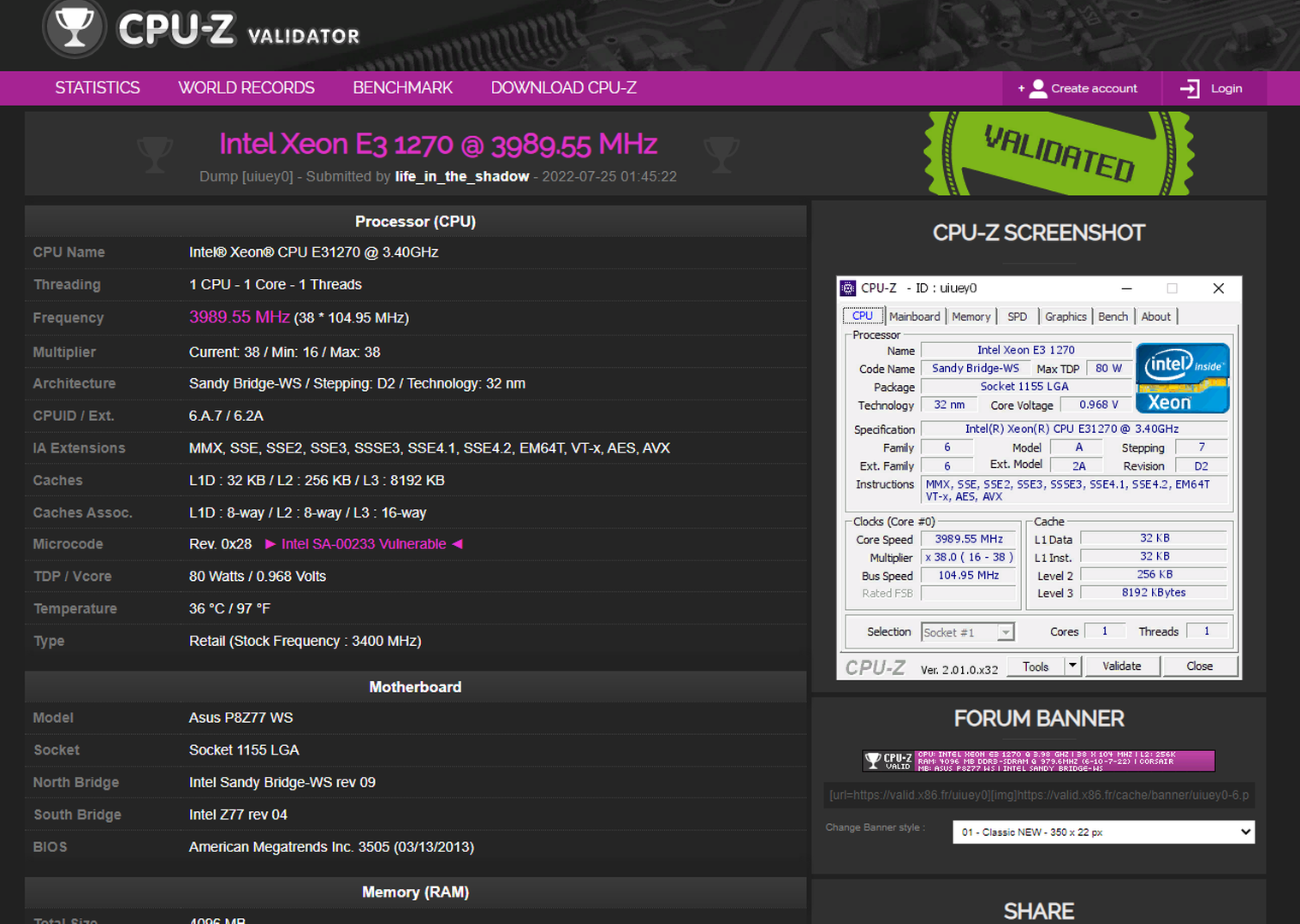Click the BIOS American Megatrends value
Viewport: 1300px width, 924px height.
(331, 847)
